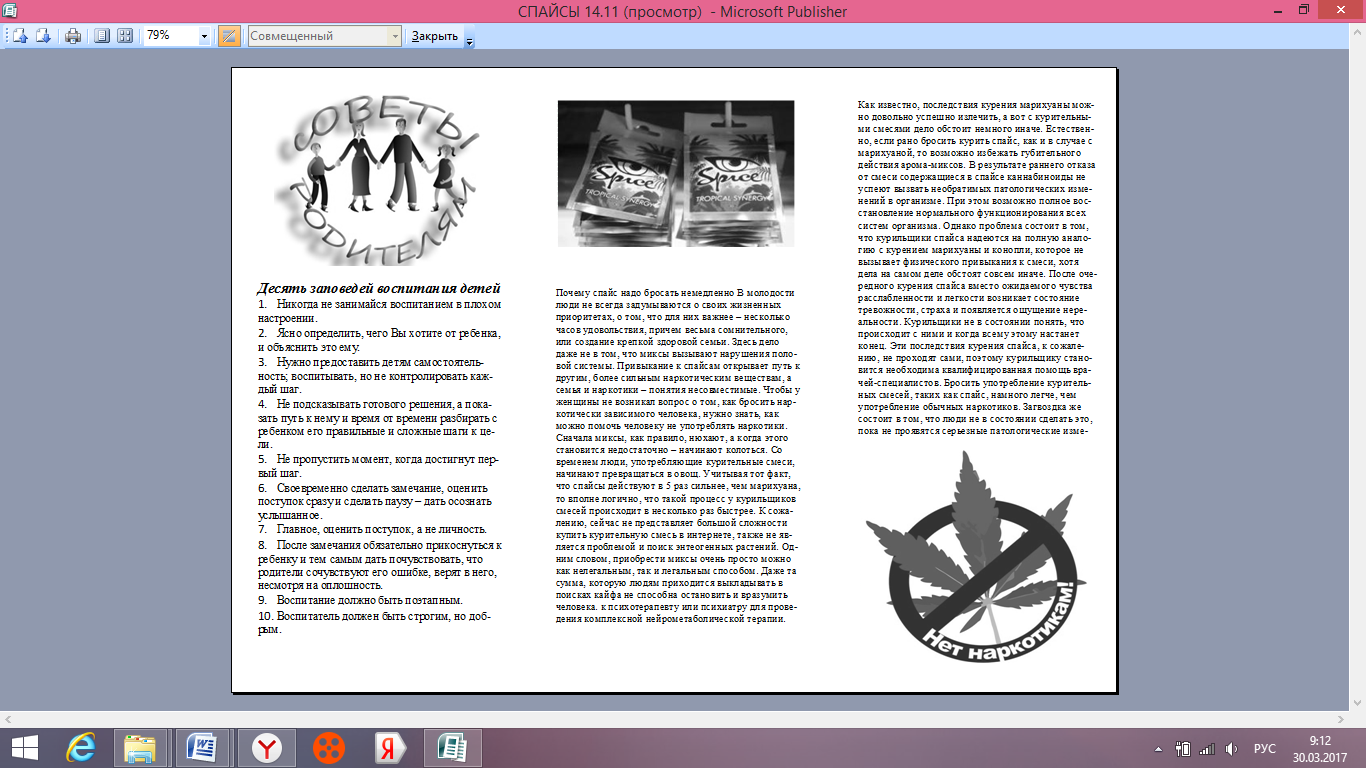Switch the РУС input language indicator
The height and width of the screenshot is (768, 1366).
(1265, 748)
